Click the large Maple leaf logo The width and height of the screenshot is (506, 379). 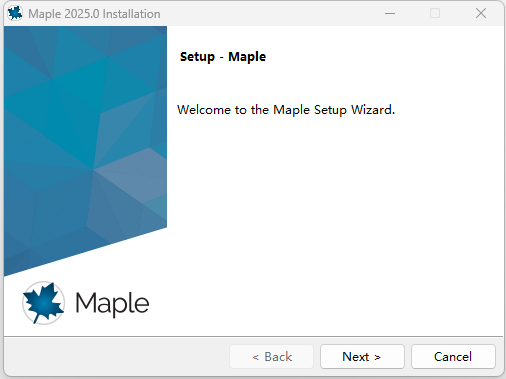tap(43, 303)
